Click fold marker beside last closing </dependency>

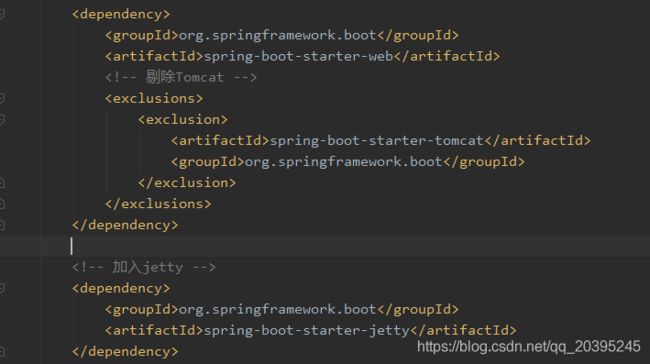click(x=2, y=352)
